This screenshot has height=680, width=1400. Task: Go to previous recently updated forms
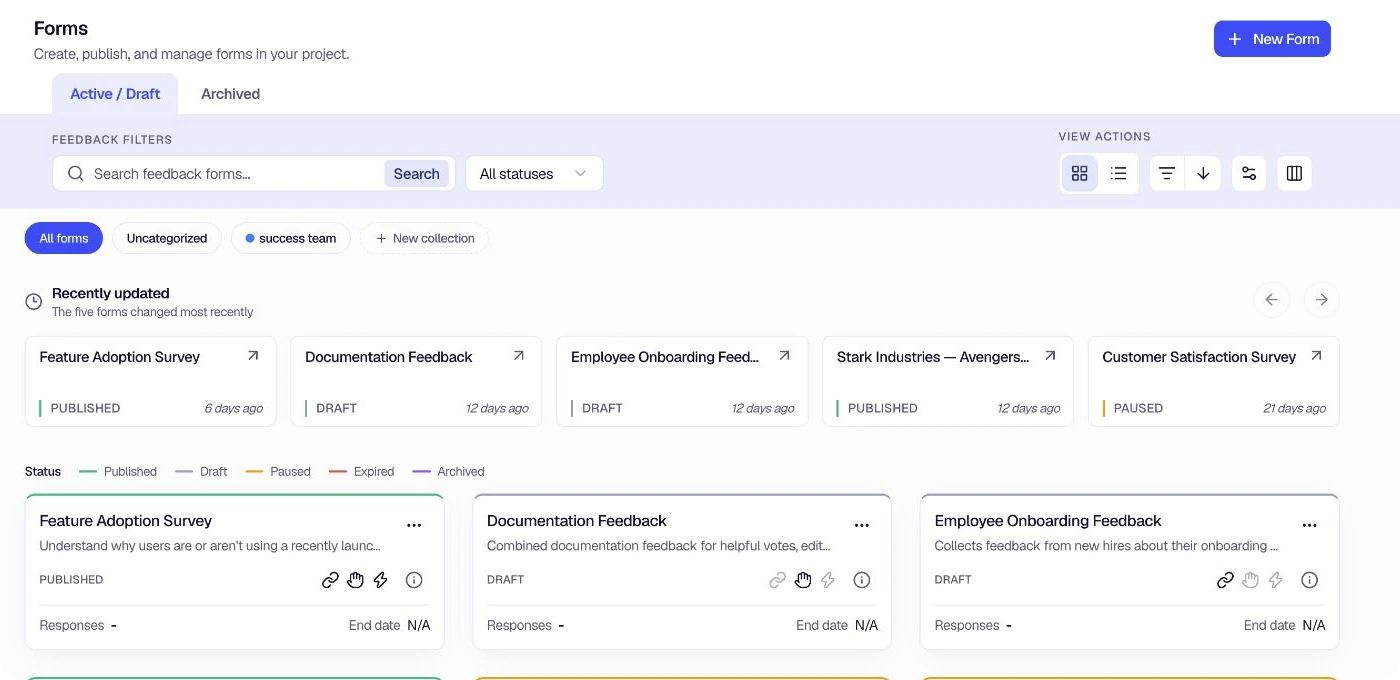pos(1271,299)
